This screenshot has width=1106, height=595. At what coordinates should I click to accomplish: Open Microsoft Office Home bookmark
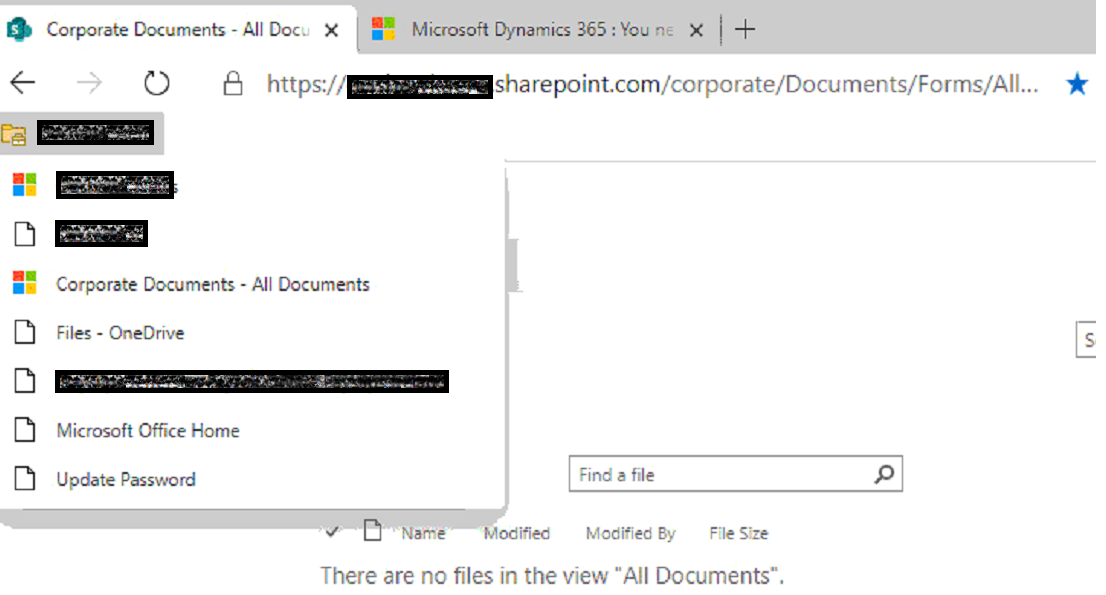coord(147,431)
